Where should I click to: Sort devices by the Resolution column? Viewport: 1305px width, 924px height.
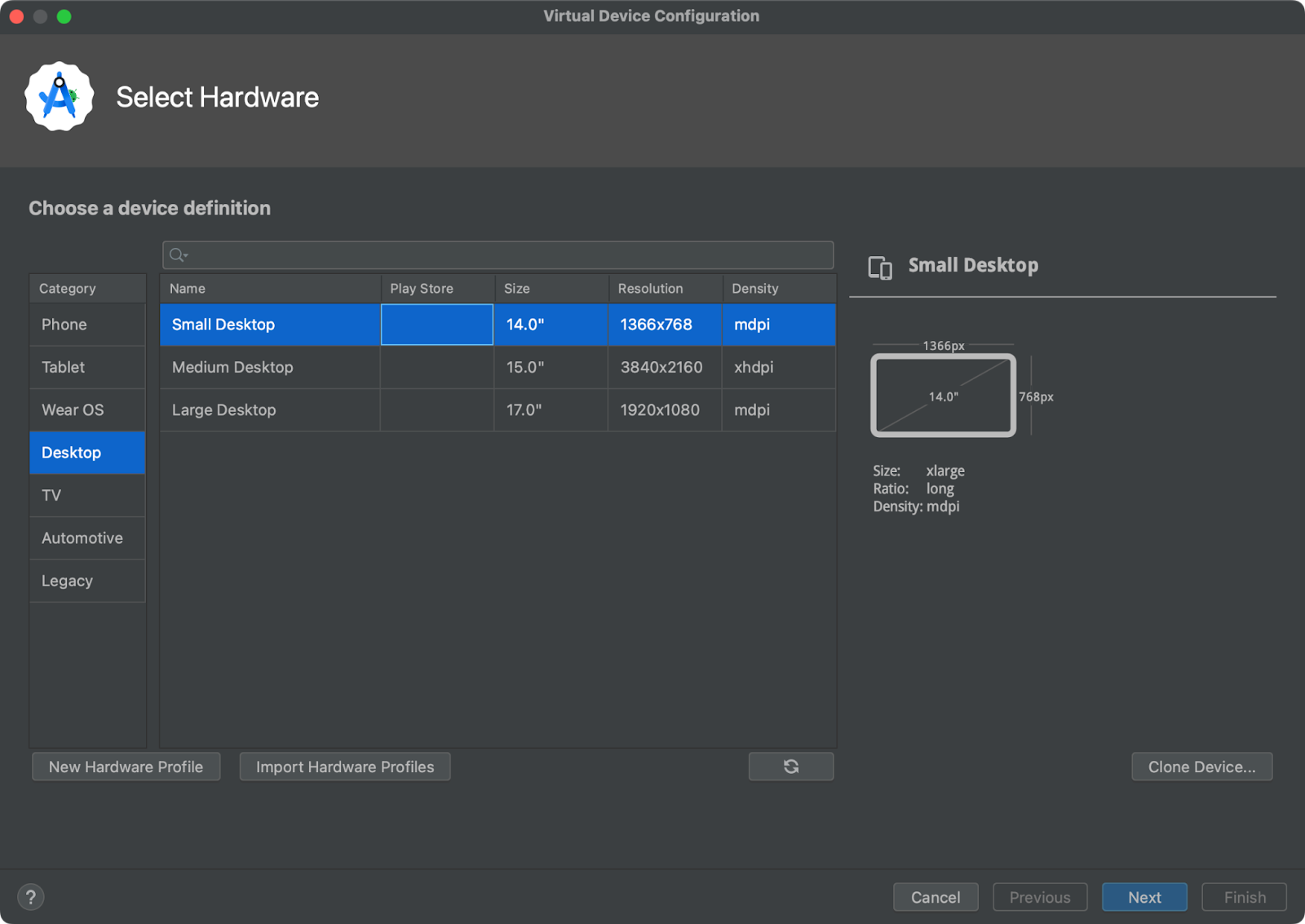(x=650, y=288)
